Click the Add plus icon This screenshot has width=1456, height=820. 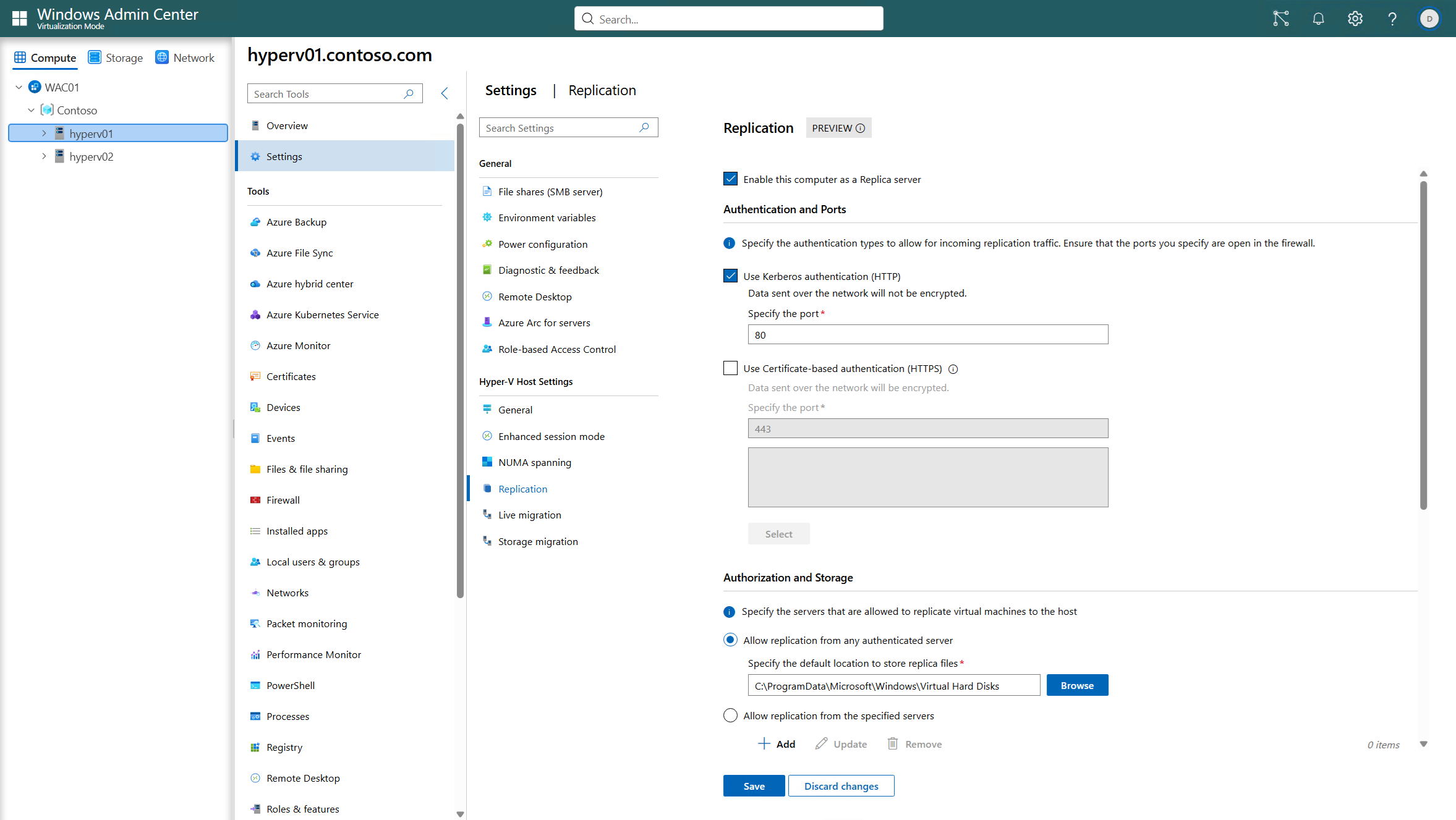click(764, 743)
